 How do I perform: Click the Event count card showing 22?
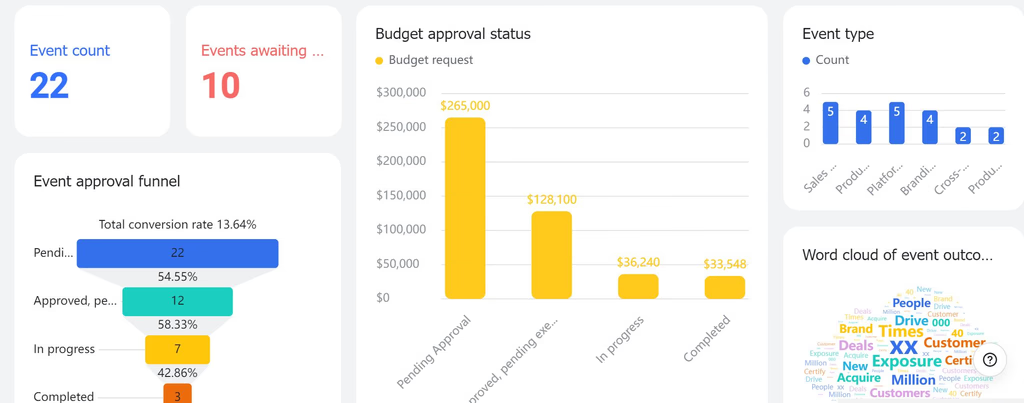pos(92,71)
